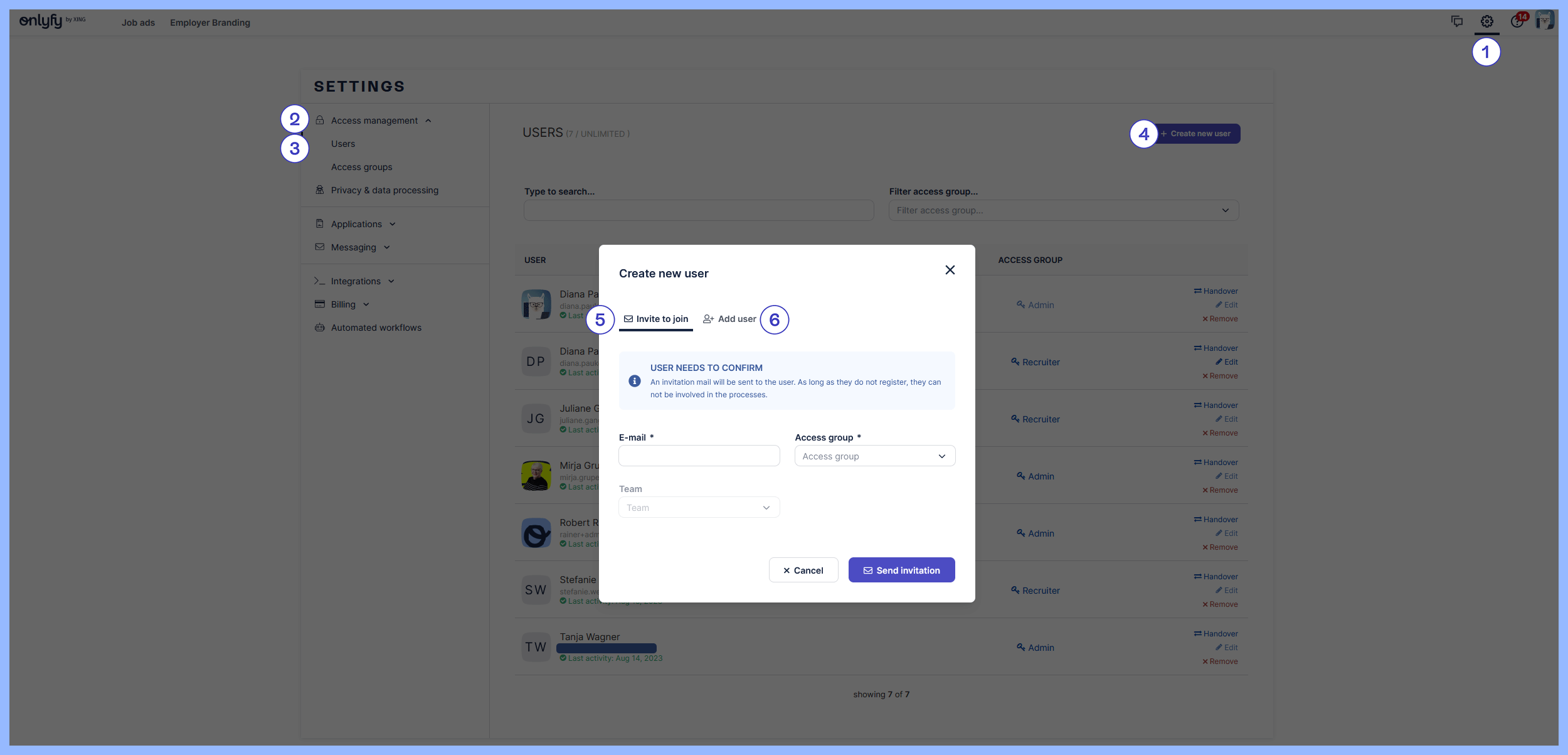Click Remove link for Tanja Wagner
1568x755 pixels.
click(1220, 661)
